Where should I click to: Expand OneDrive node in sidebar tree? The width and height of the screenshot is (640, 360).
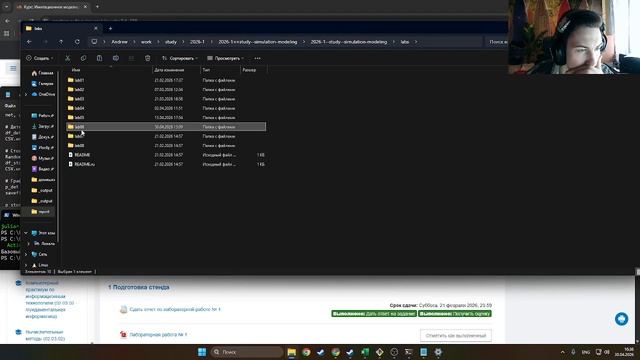[26, 94]
